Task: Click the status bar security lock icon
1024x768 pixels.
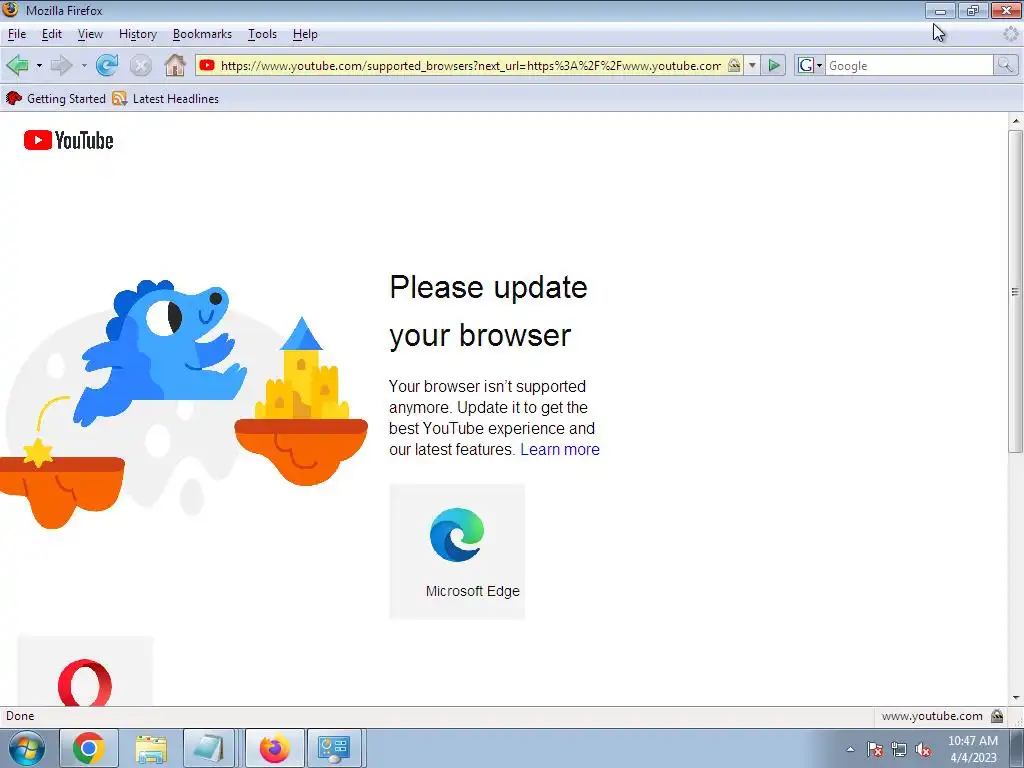Action: tap(997, 716)
